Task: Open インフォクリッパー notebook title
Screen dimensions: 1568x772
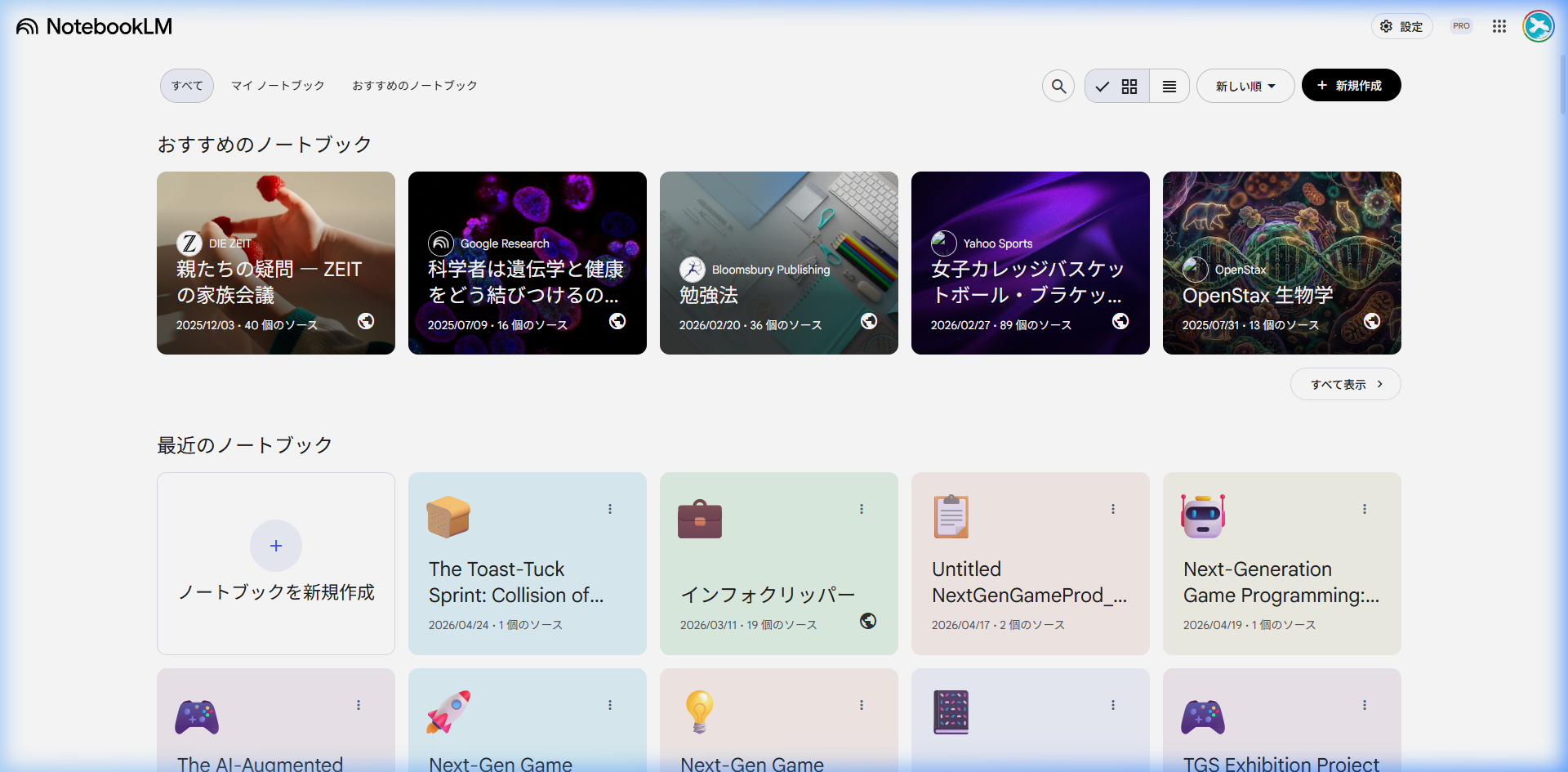Action: 768,595
